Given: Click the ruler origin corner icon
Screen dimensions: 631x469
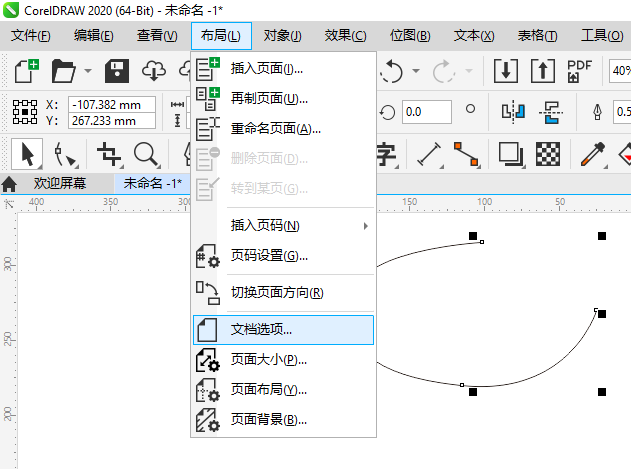Looking at the screenshot, I should point(9,204).
